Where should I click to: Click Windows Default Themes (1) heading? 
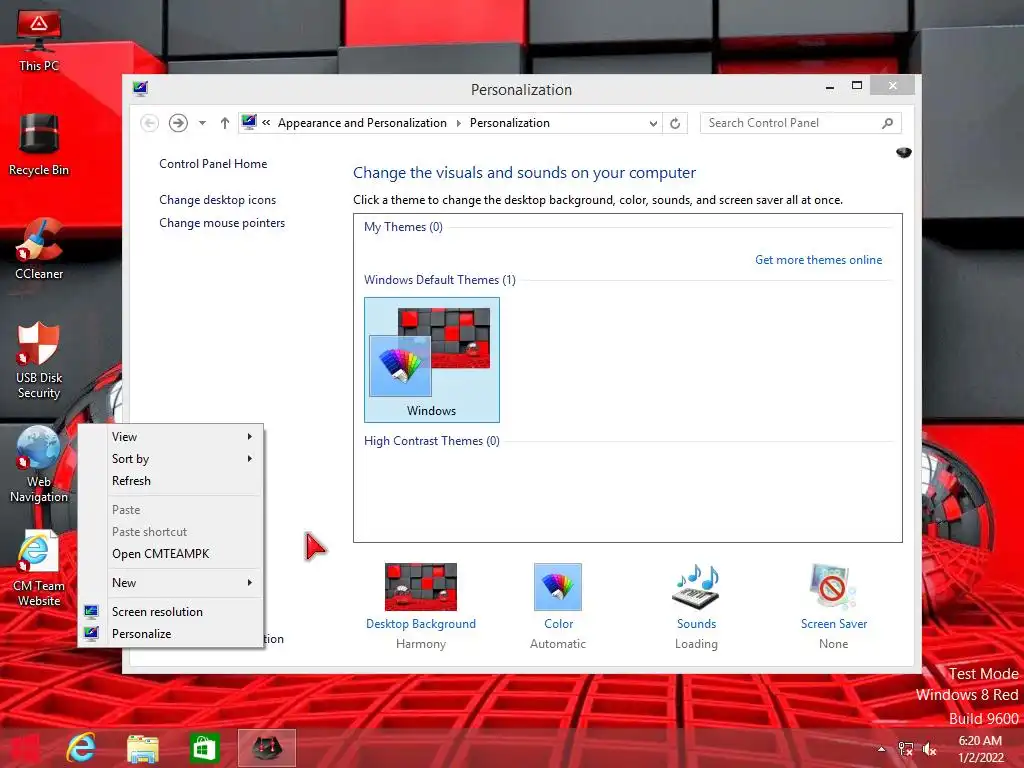[x=440, y=280]
